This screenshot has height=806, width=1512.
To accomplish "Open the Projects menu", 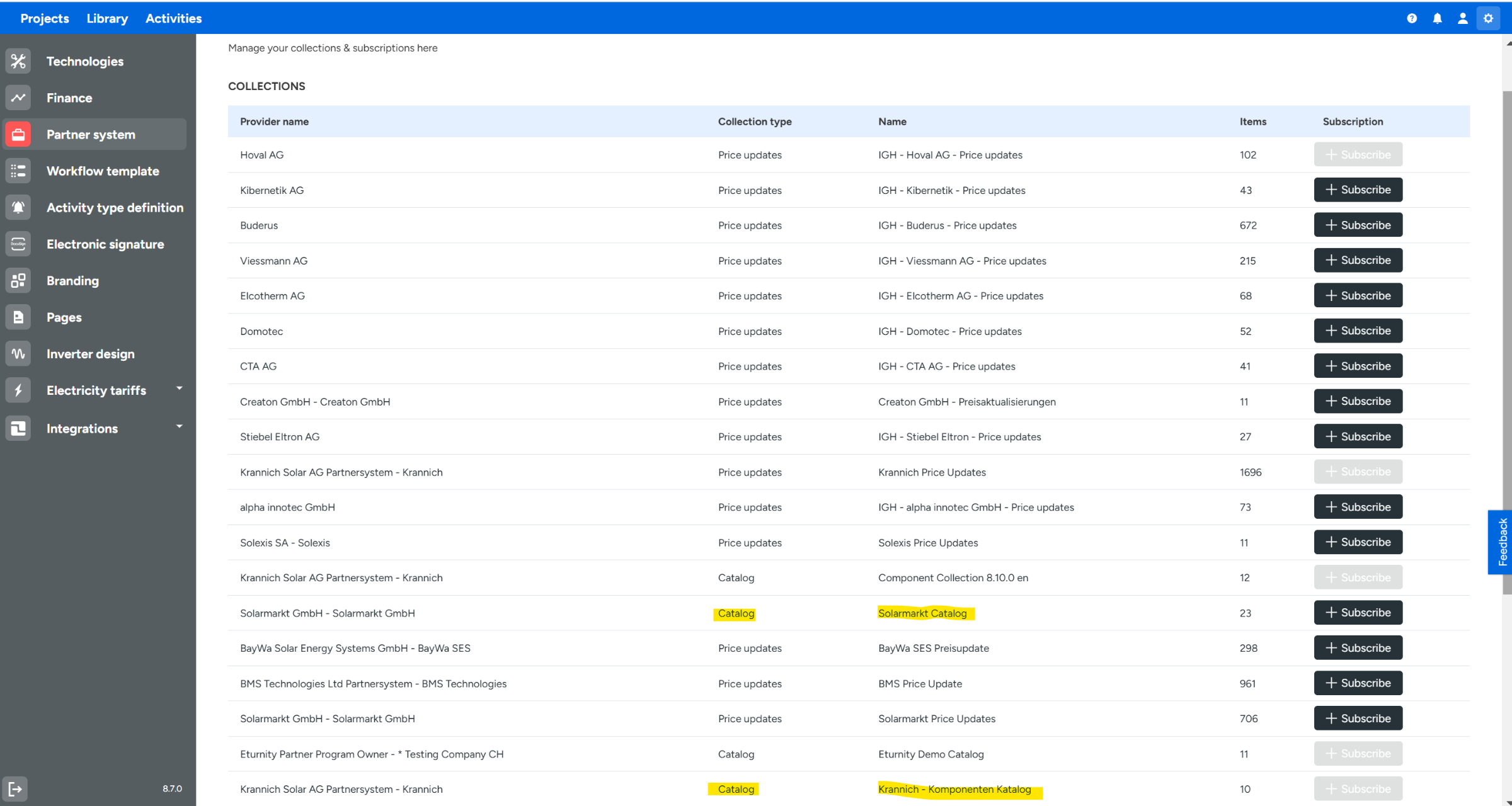I will tap(44, 18).
